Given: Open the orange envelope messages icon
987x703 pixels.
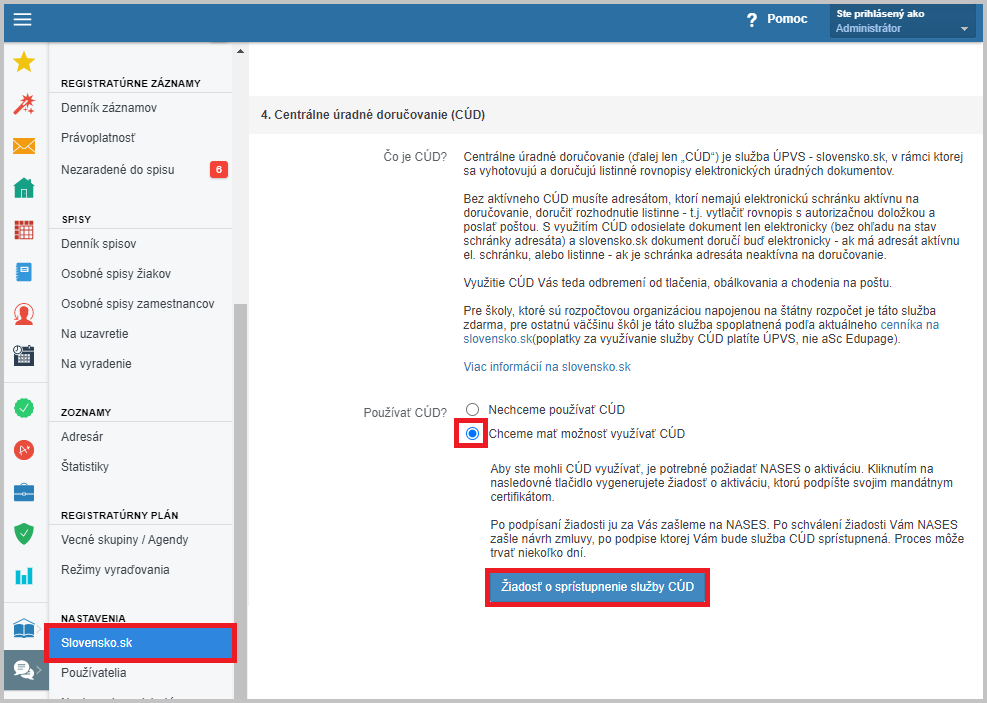Looking at the screenshot, I should click(24, 146).
